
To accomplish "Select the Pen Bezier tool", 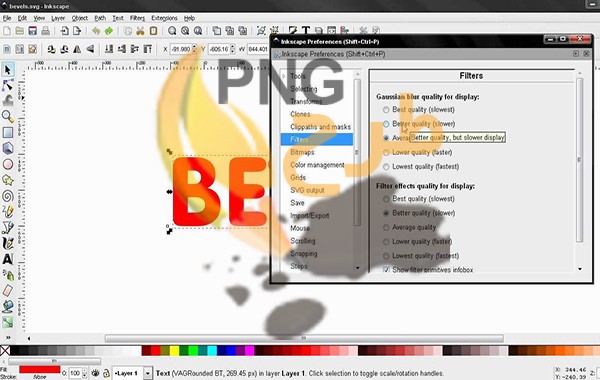I will coord(8,227).
